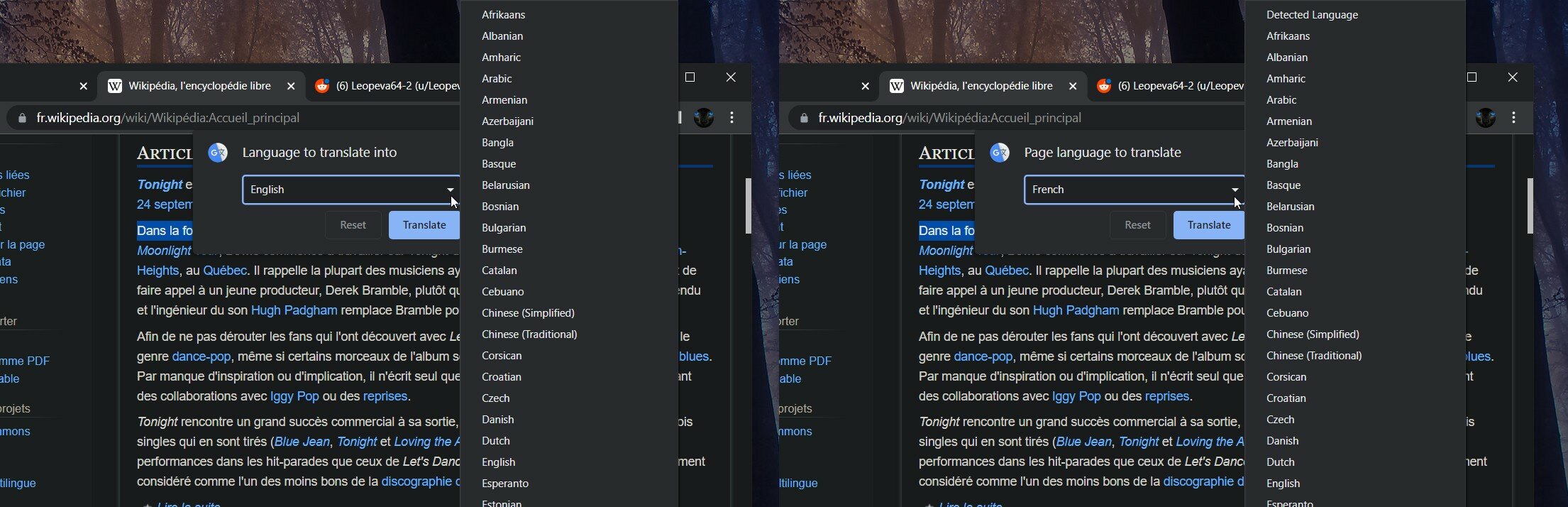Open Hugh Padgham link in left page

294,310
